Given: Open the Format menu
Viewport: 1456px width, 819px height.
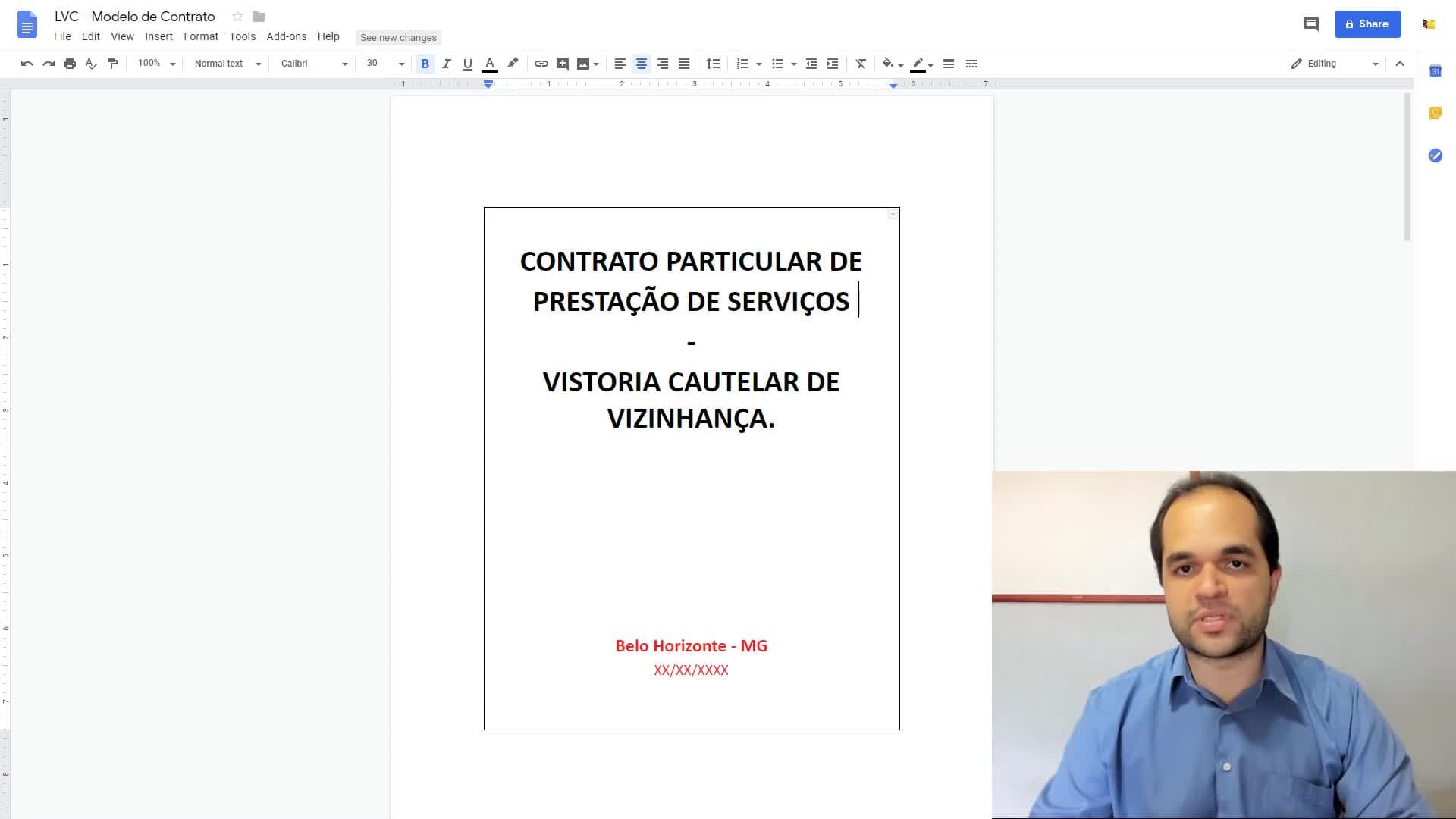Looking at the screenshot, I should 201,36.
